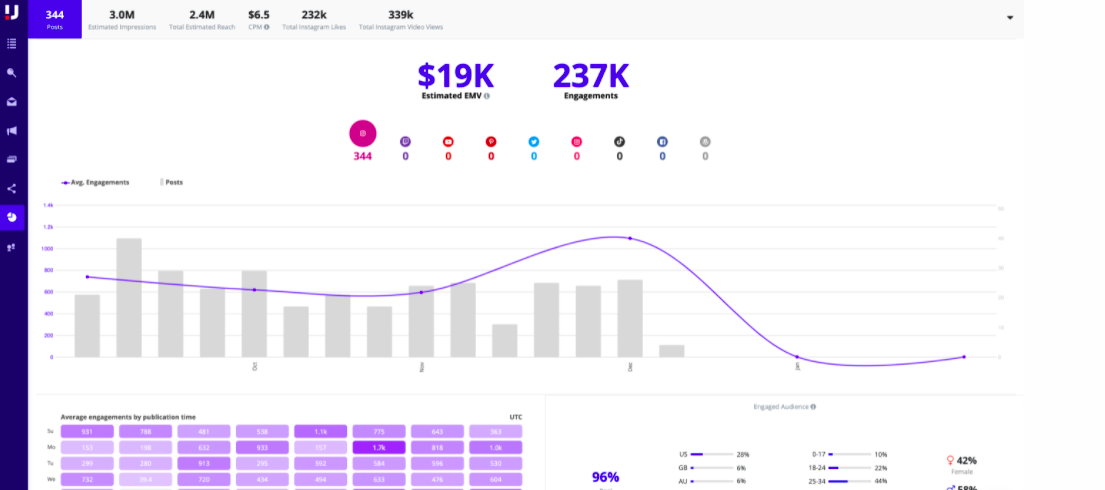Open the payments cards sidebar icon
This screenshot has height=490, width=1105.
tap(11, 159)
